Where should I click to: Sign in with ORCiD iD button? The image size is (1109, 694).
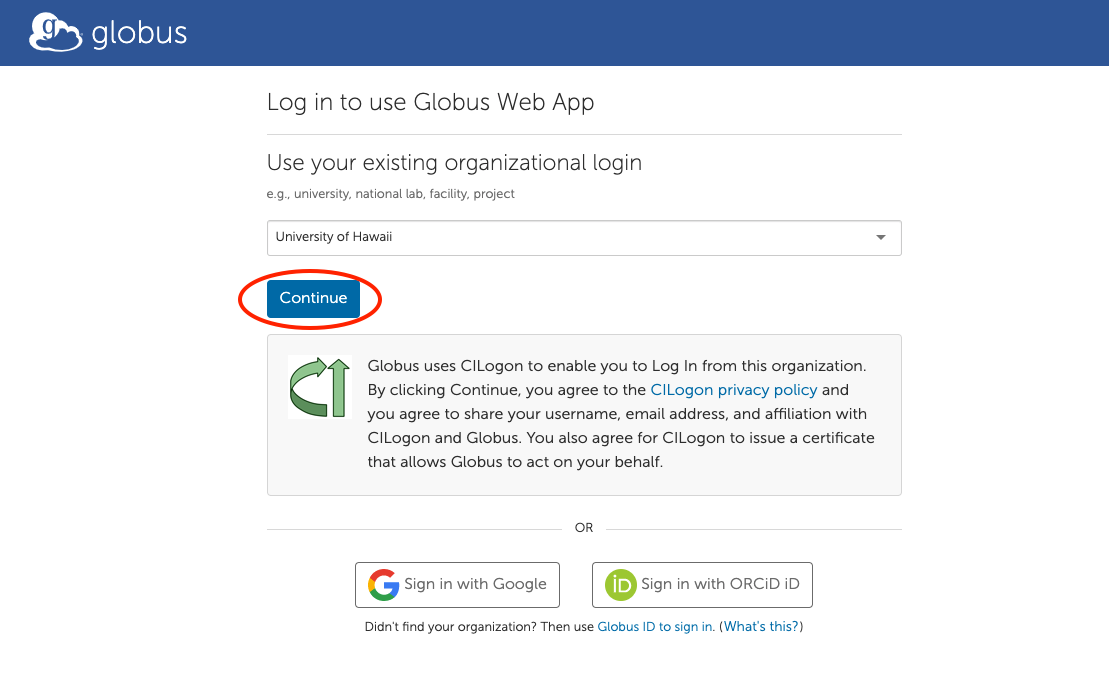(x=702, y=584)
